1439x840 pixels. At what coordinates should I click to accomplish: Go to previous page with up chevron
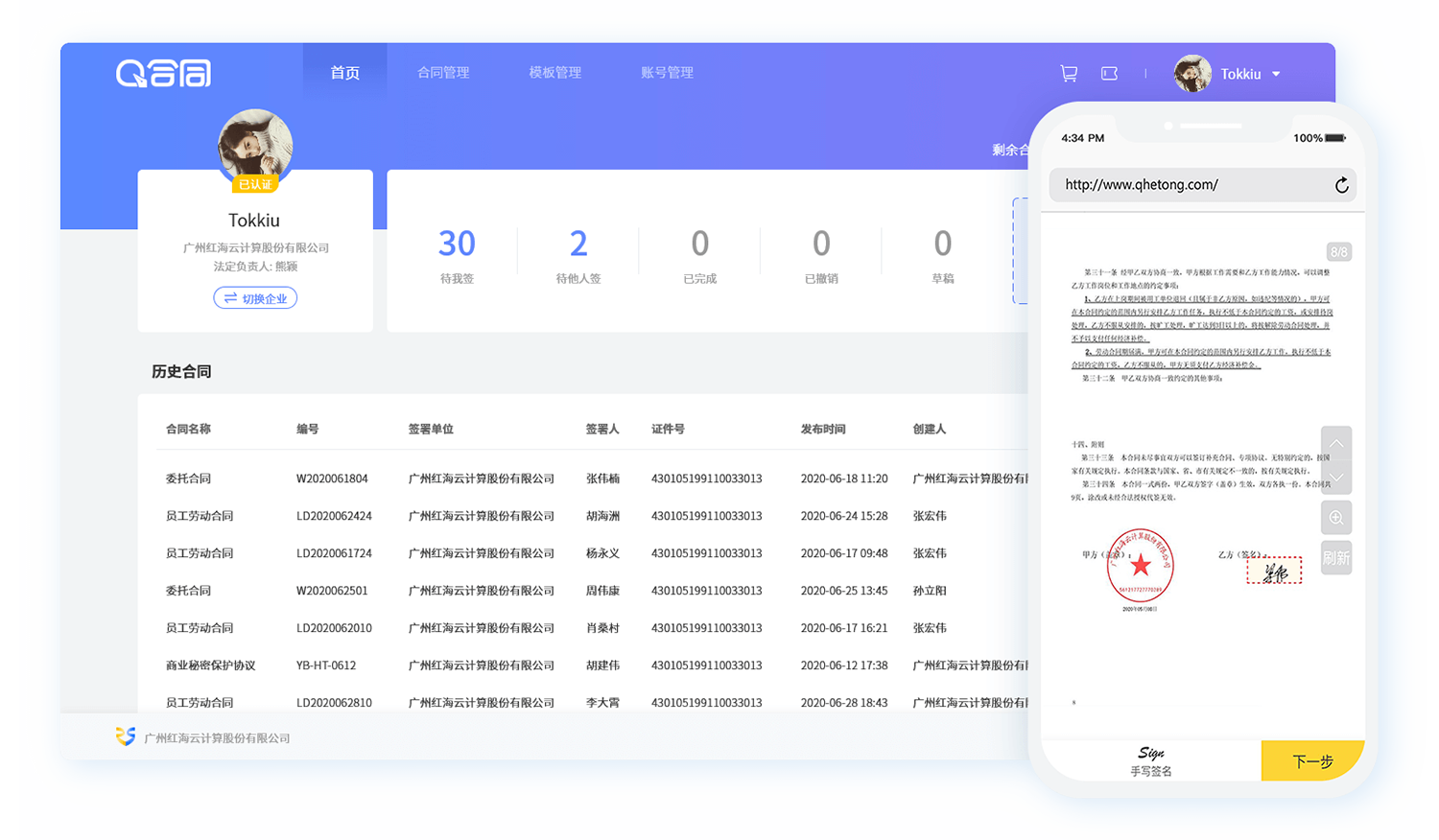tap(1336, 443)
